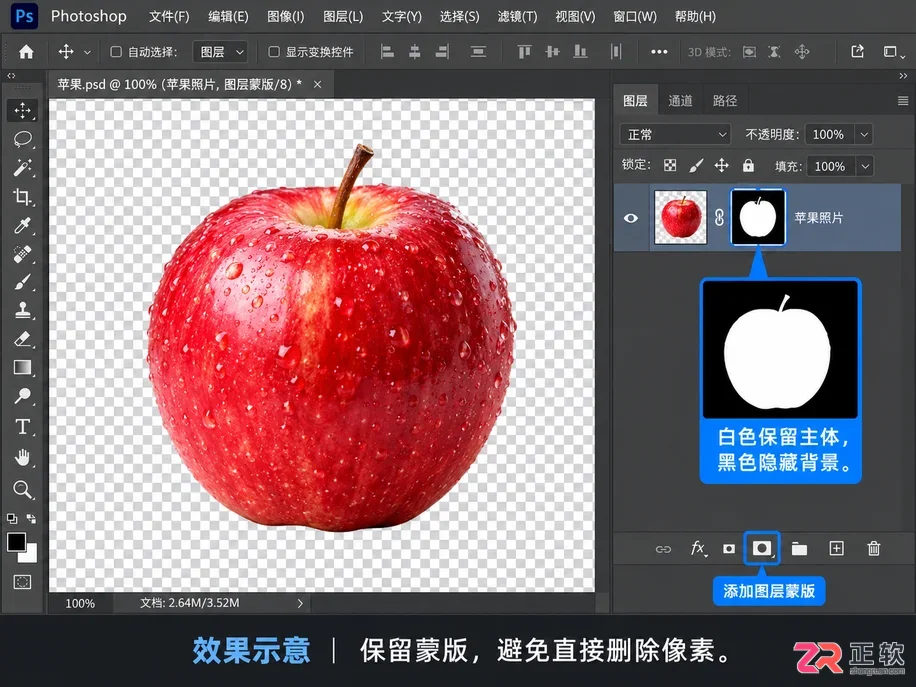This screenshot has width=916, height=687.
Task: Open the three-dots more align options
Action: tap(659, 52)
